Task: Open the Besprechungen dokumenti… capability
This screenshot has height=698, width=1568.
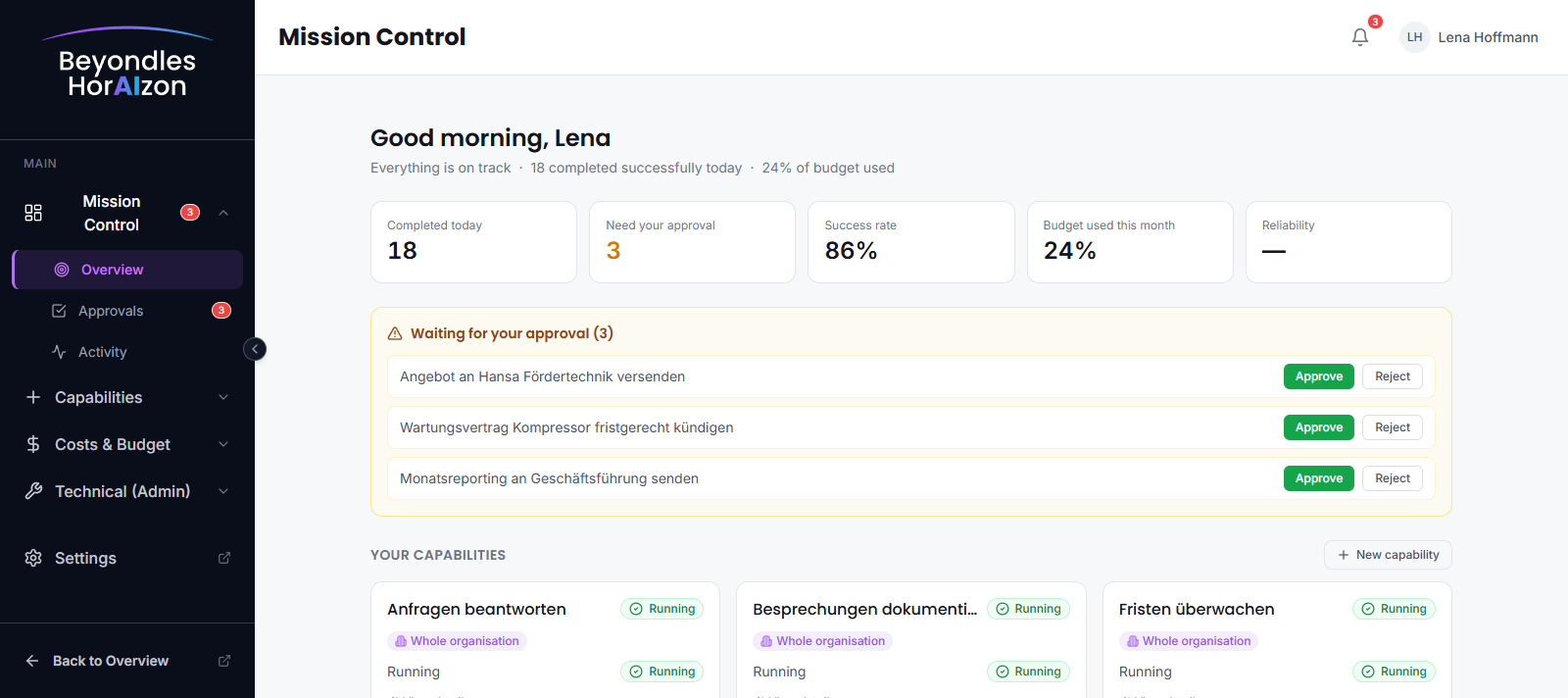Action: (x=864, y=609)
